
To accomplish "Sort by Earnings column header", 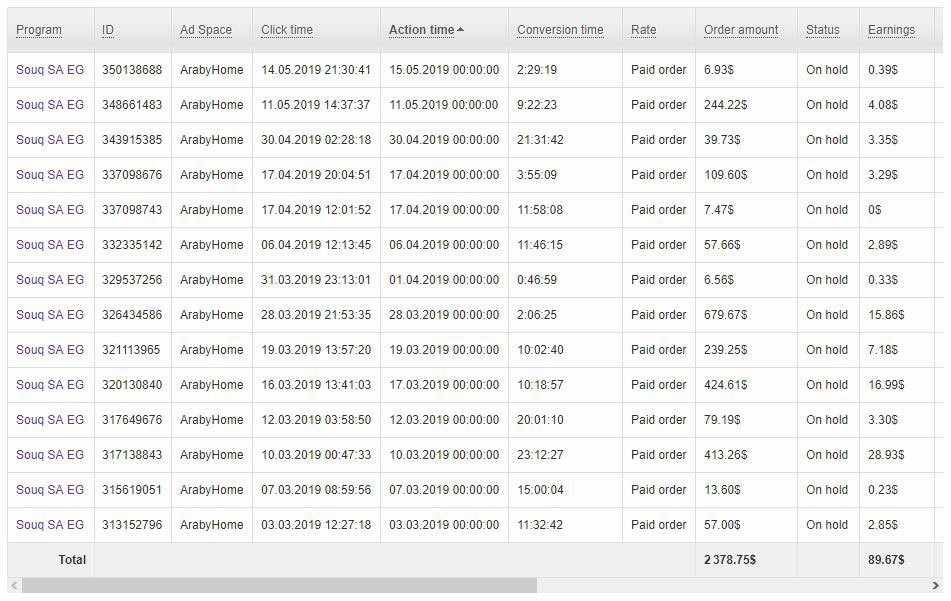I will click(x=891, y=30).
